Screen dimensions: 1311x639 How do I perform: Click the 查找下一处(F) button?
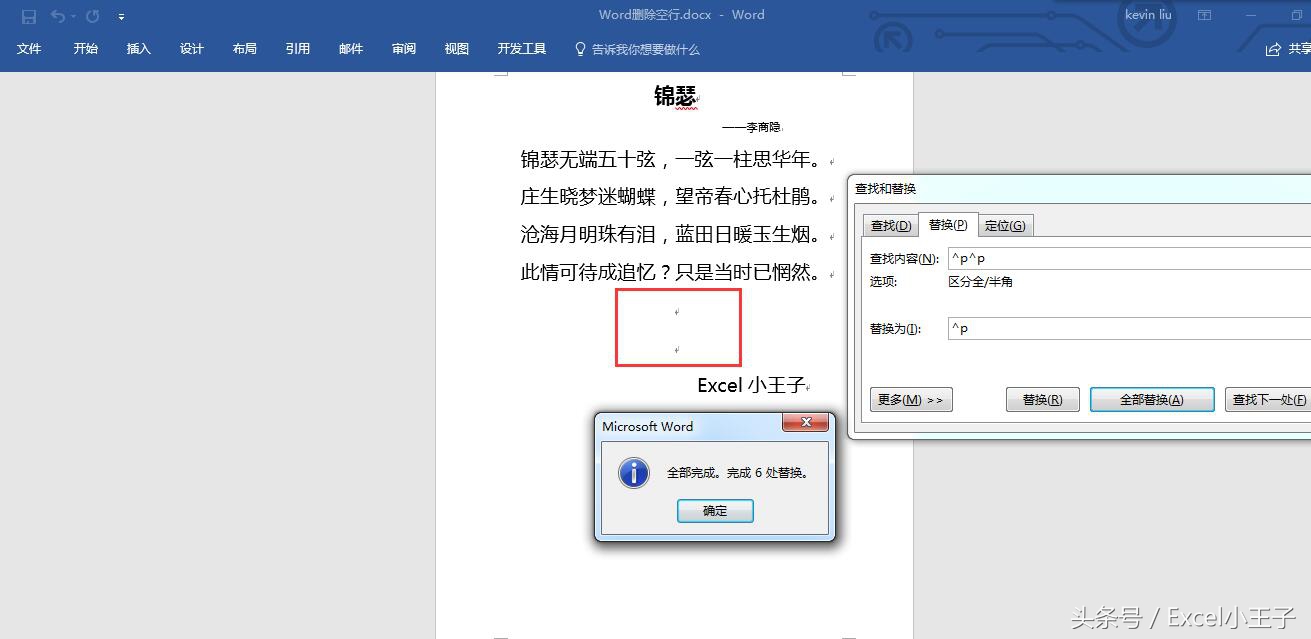click(x=1268, y=400)
